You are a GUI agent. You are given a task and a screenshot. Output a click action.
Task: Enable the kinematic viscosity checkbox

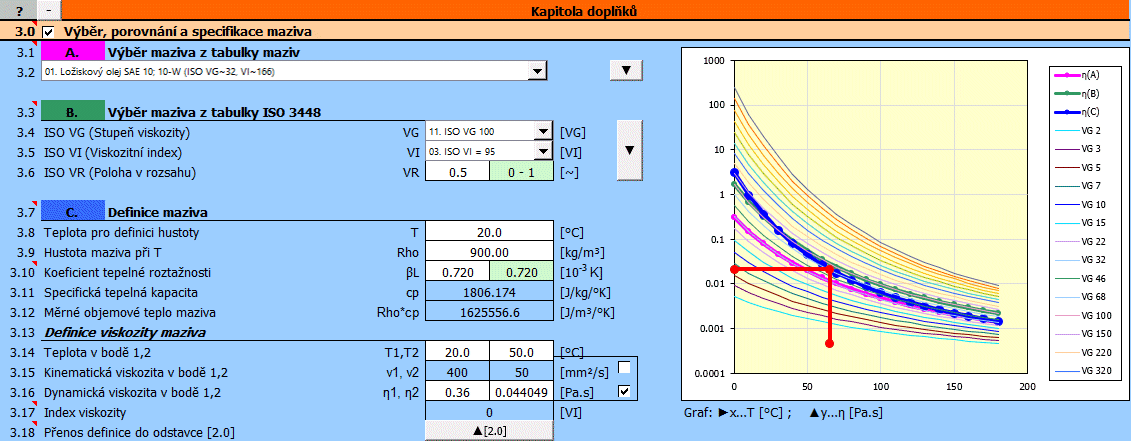point(624,367)
